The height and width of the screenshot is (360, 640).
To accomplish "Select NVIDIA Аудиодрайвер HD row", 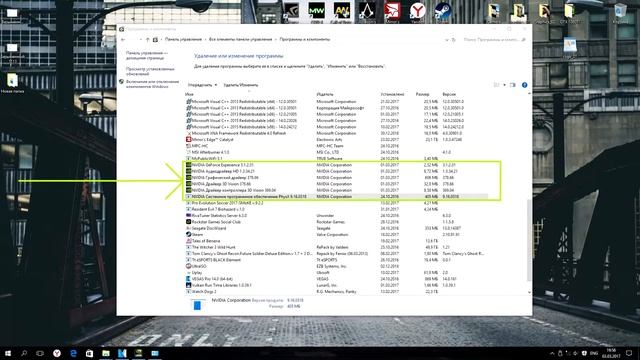I will 337,171.
